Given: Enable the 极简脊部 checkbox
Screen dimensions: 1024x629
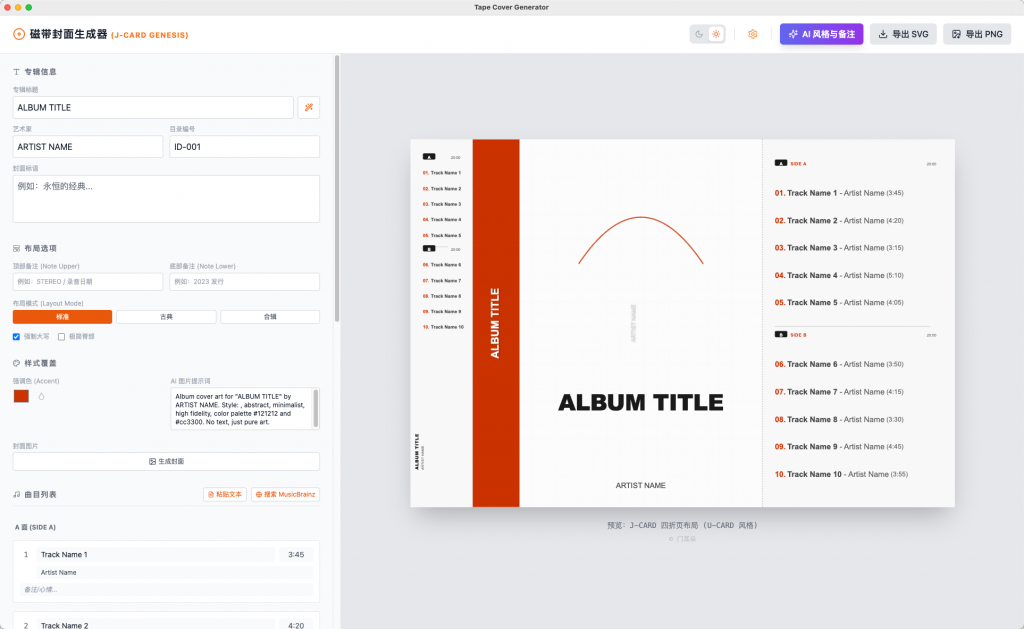Looking at the screenshot, I should (62, 337).
